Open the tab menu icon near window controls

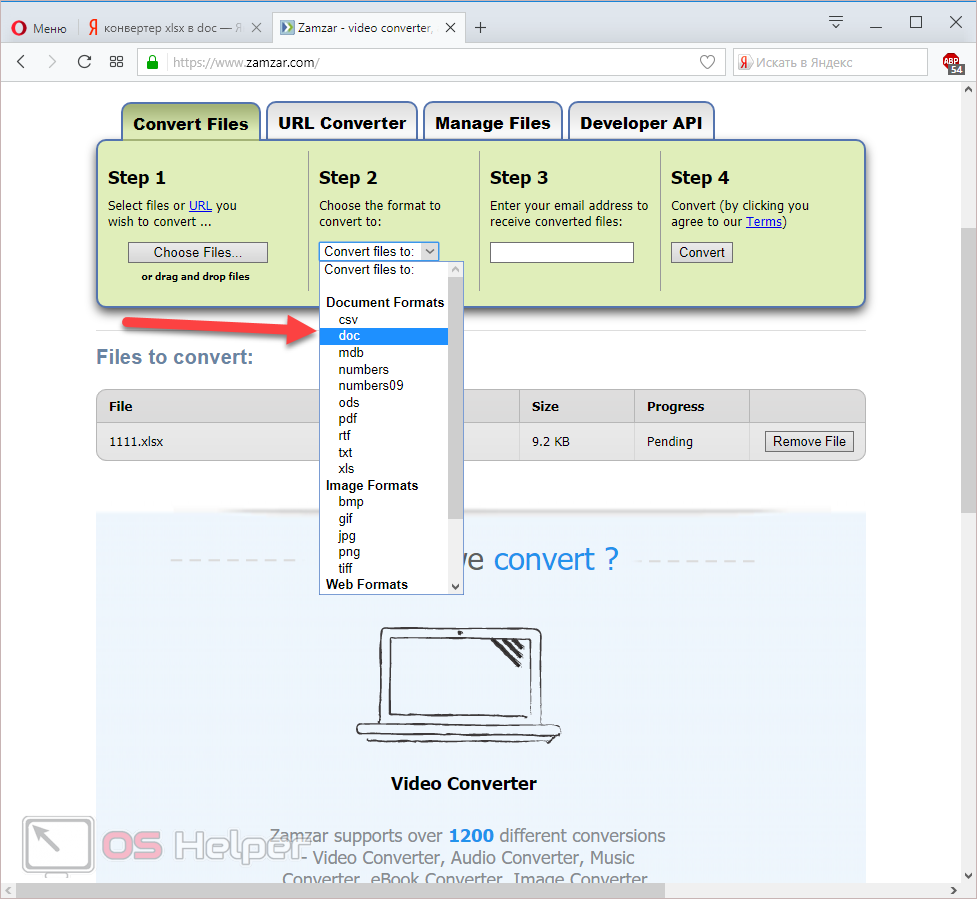tap(836, 22)
